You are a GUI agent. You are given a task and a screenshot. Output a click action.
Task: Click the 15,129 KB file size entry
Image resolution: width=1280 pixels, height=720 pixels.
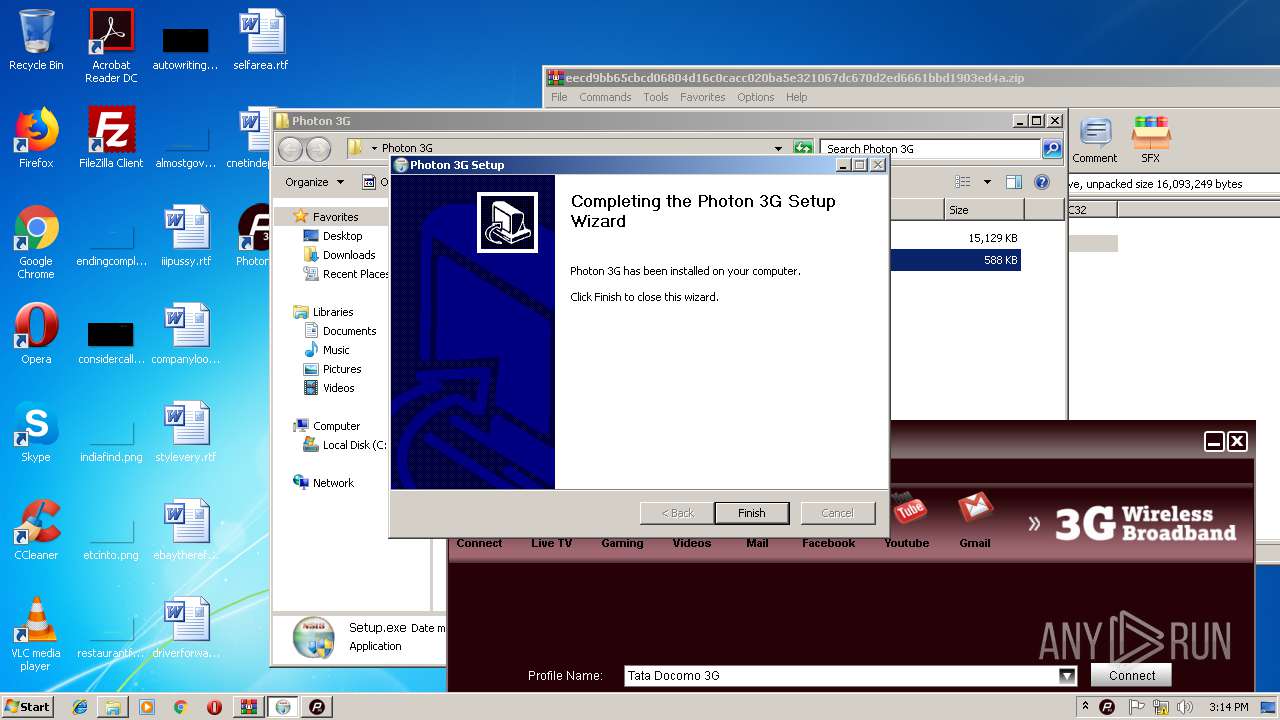coord(992,238)
